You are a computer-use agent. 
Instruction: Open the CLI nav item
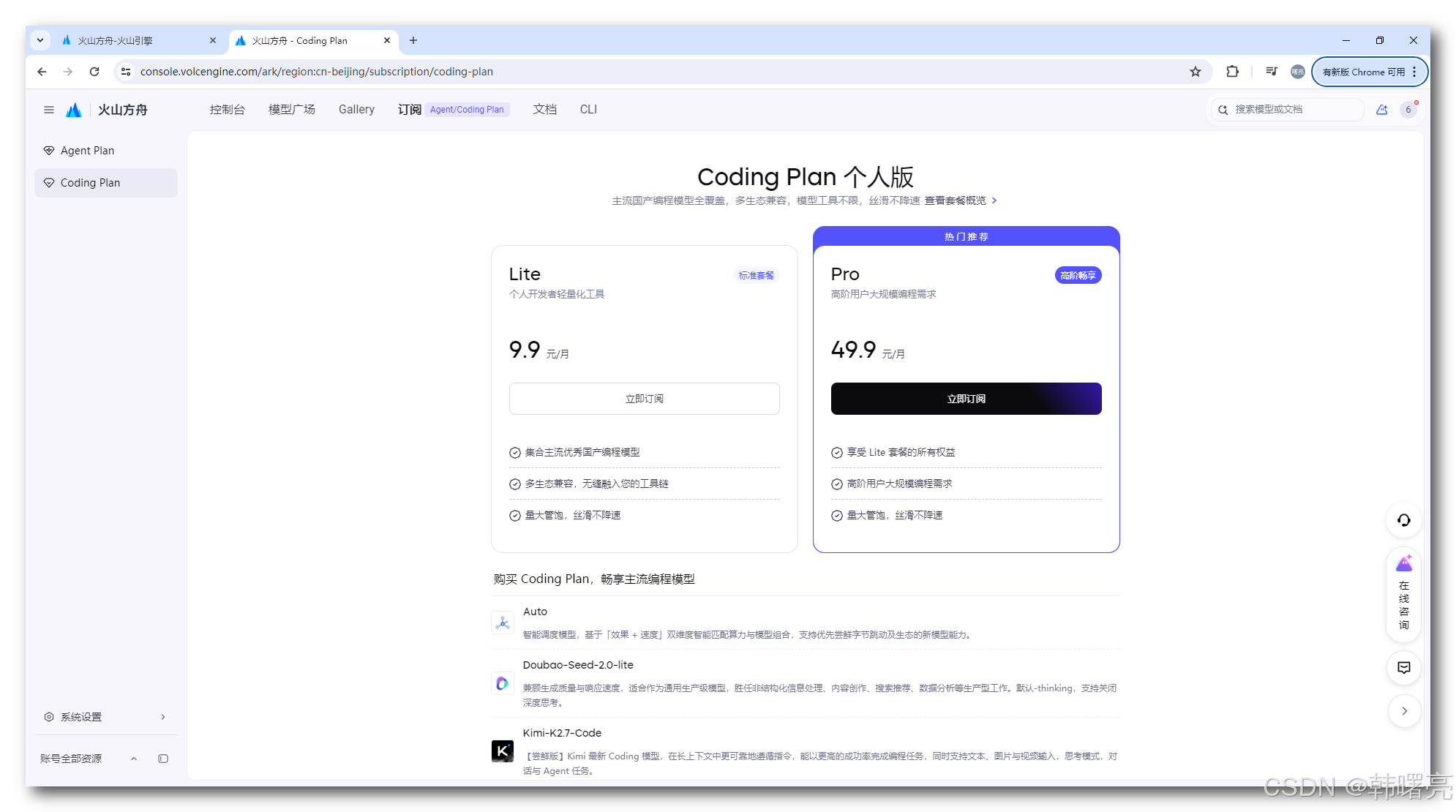coord(588,110)
